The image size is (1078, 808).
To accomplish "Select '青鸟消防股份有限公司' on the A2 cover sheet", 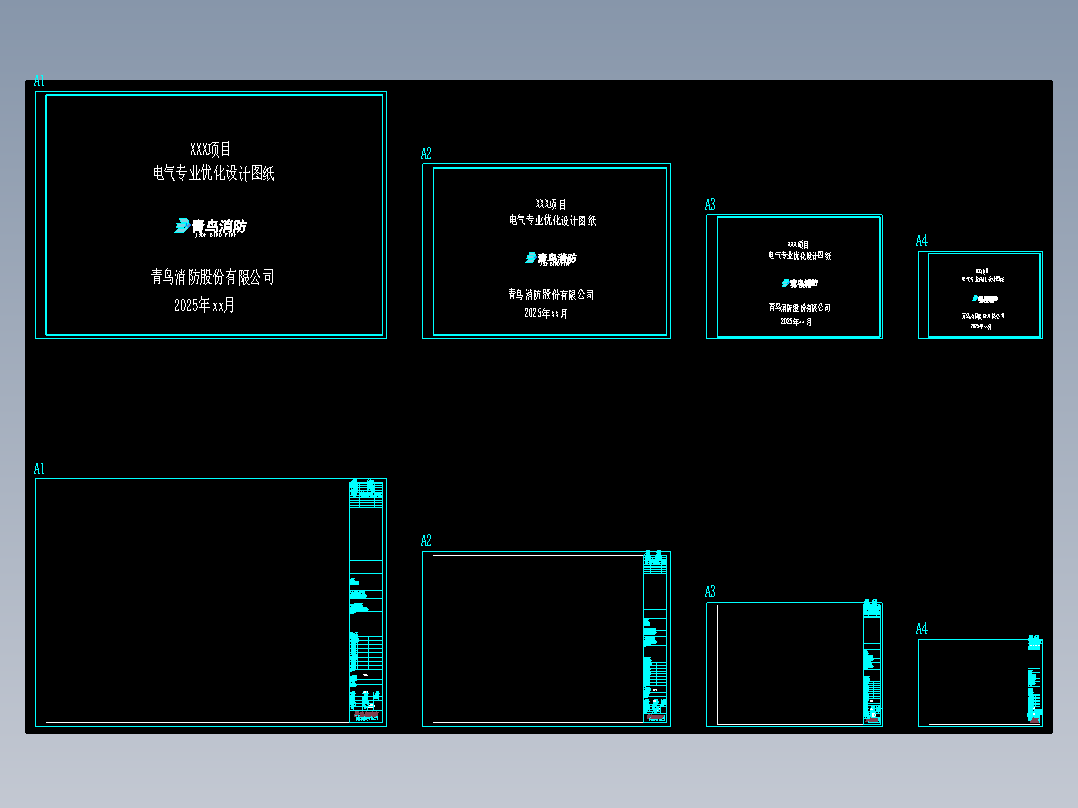I will 551,294.
